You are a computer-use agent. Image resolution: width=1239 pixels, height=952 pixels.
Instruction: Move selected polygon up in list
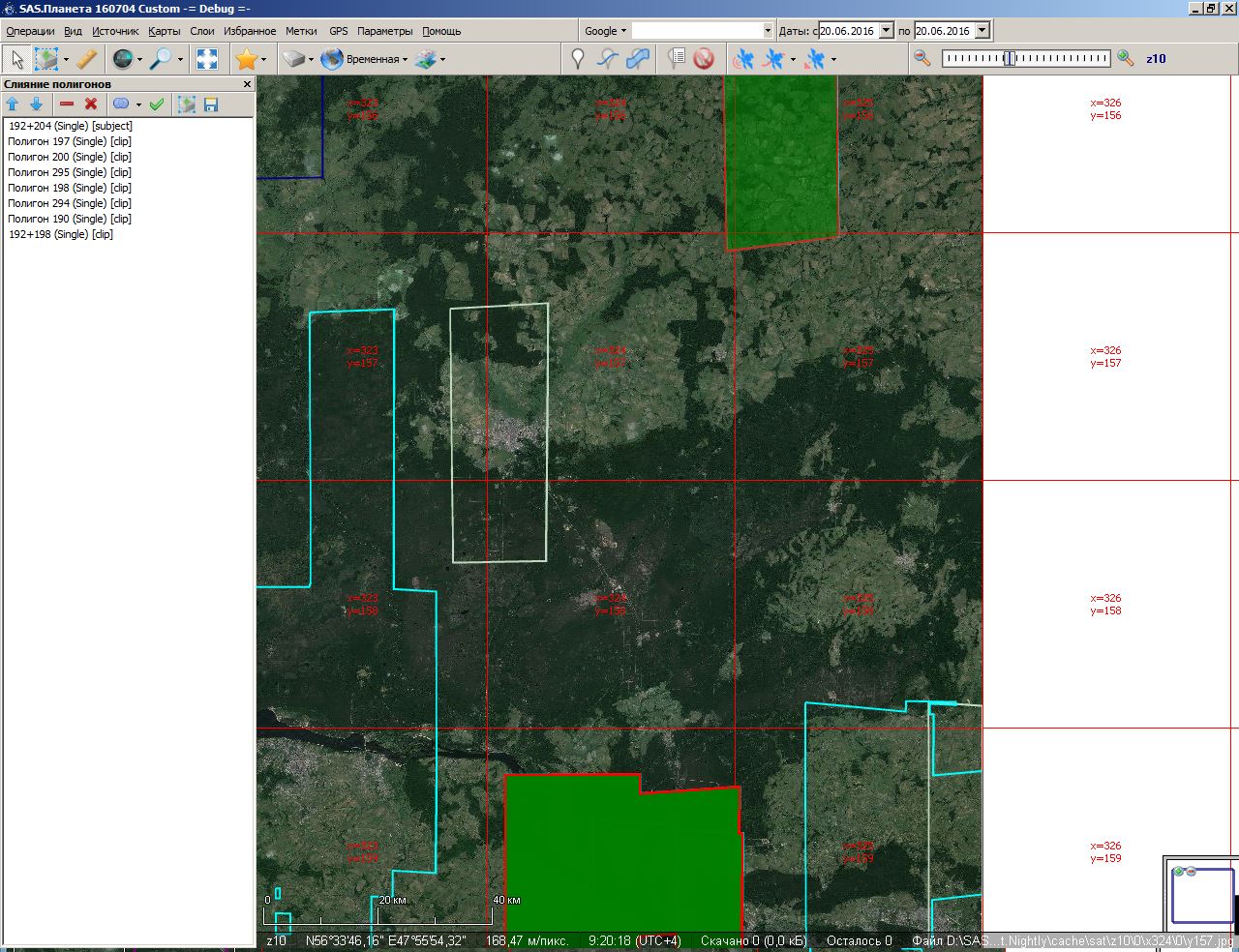pos(13,104)
